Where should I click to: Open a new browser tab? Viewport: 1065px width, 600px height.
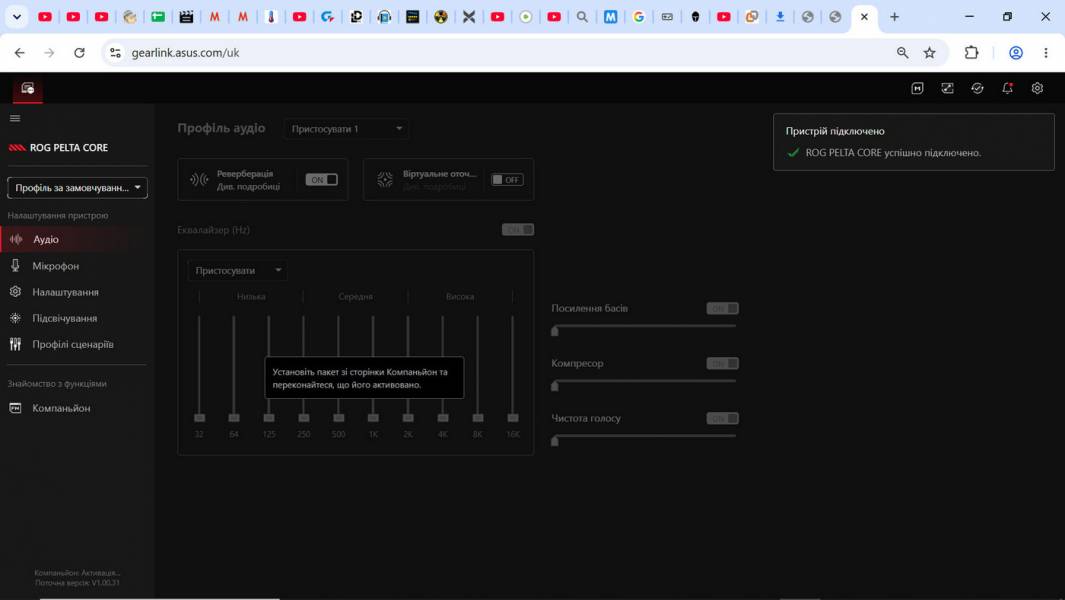pyautogui.click(x=895, y=17)
